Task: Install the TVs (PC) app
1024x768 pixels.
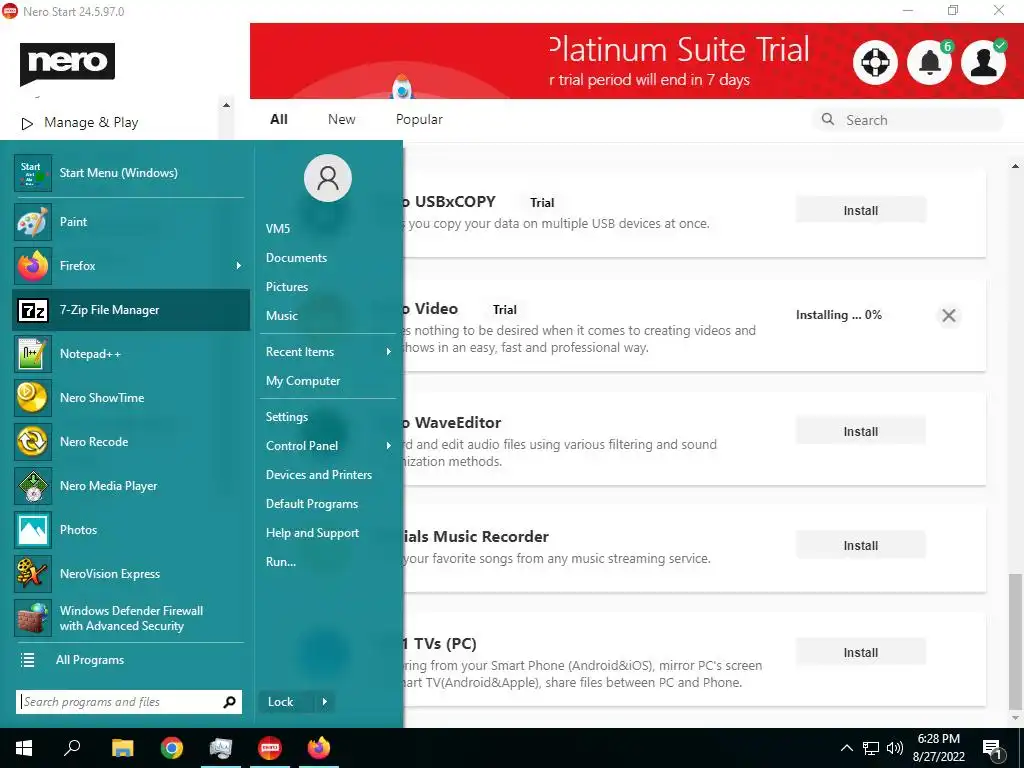Action: click(x=860, y=652)
